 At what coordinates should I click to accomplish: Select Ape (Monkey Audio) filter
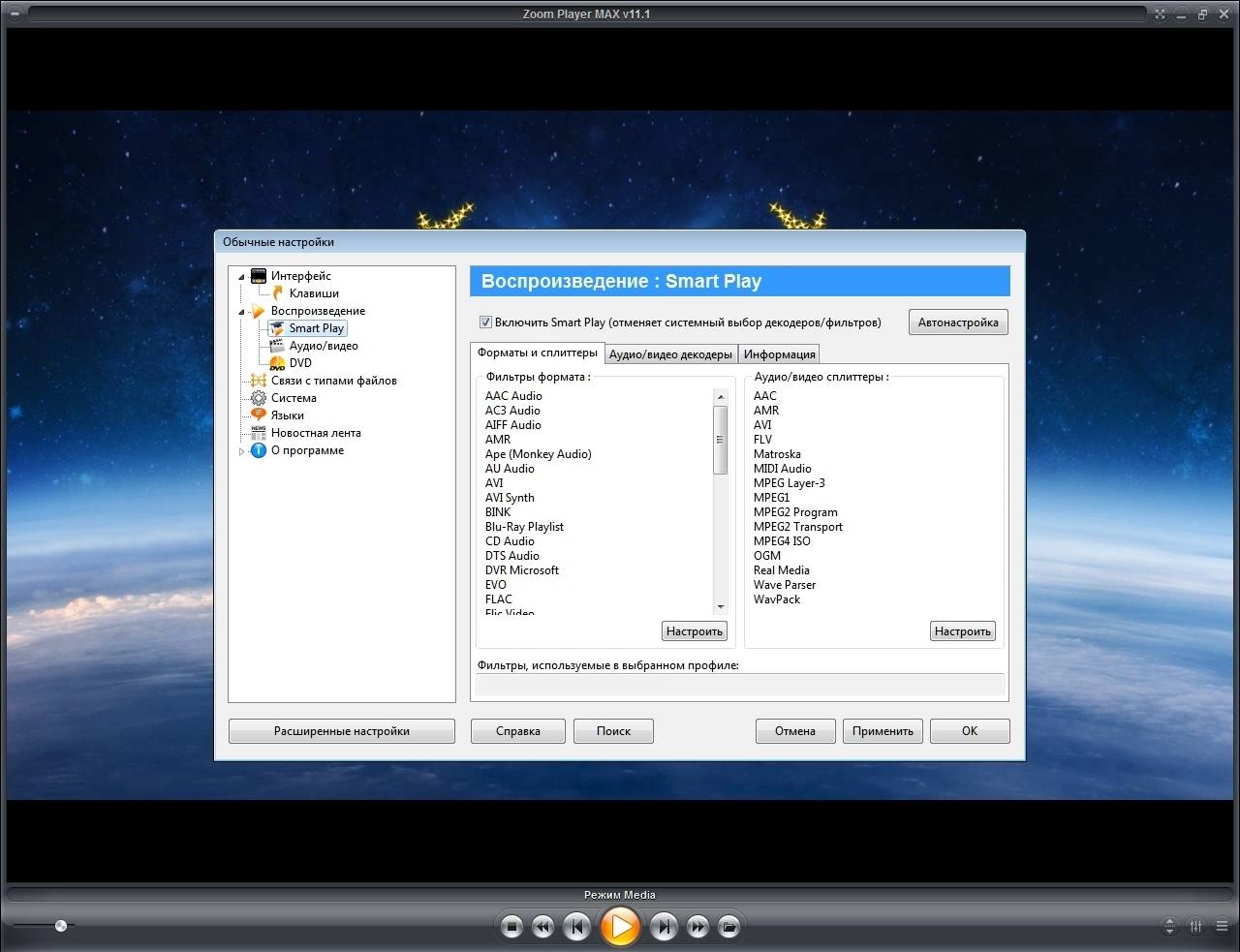pyautogui.click(x=539, y=454)
